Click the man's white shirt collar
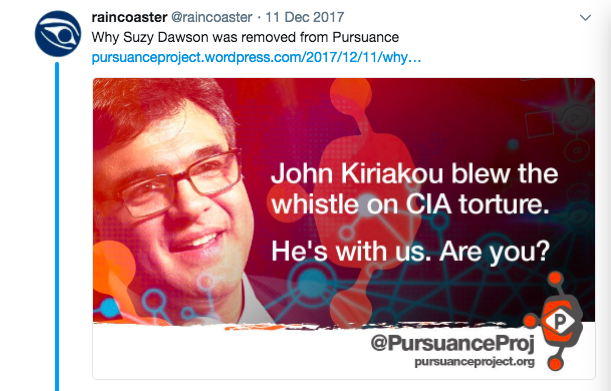The width and height of the screenshot is (611, 391). tap(251, 298)
